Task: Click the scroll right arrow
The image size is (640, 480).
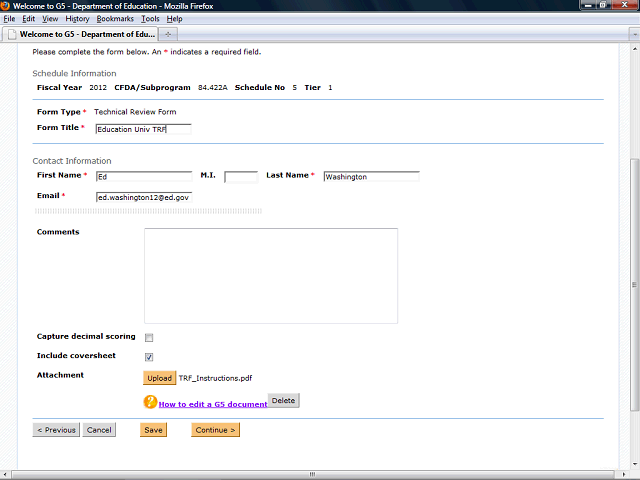Action: pyautogui.click(x=623, y=475)
